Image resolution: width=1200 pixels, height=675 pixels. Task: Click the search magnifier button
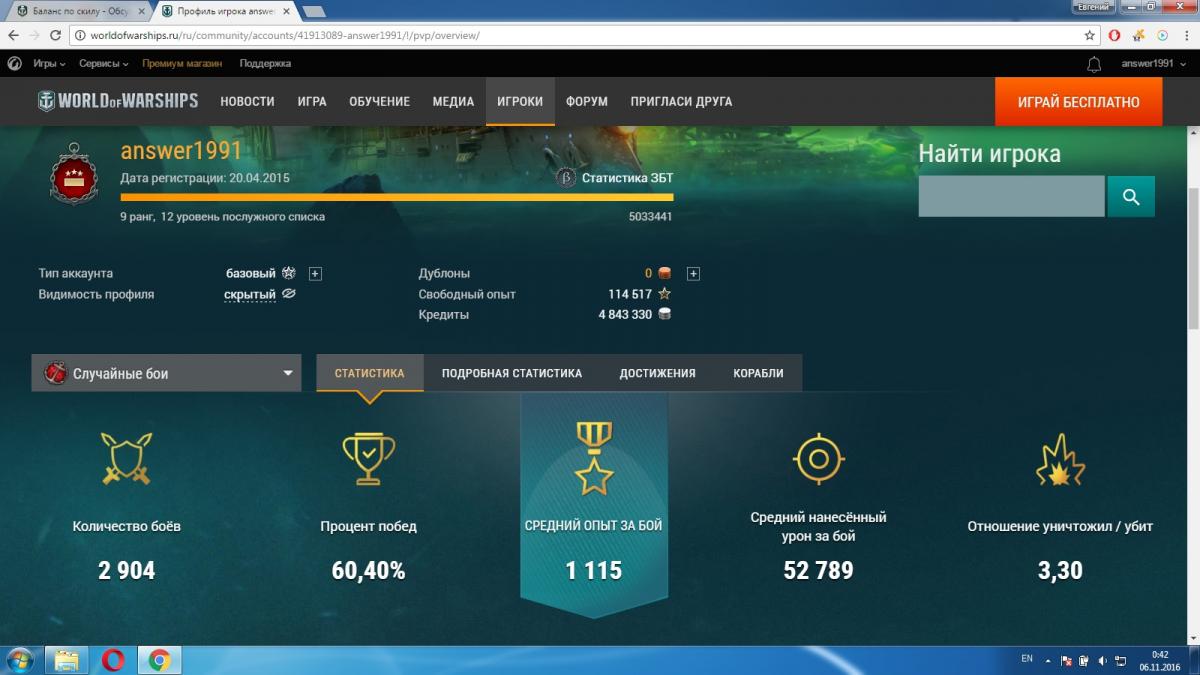(x=1131, y=197)
